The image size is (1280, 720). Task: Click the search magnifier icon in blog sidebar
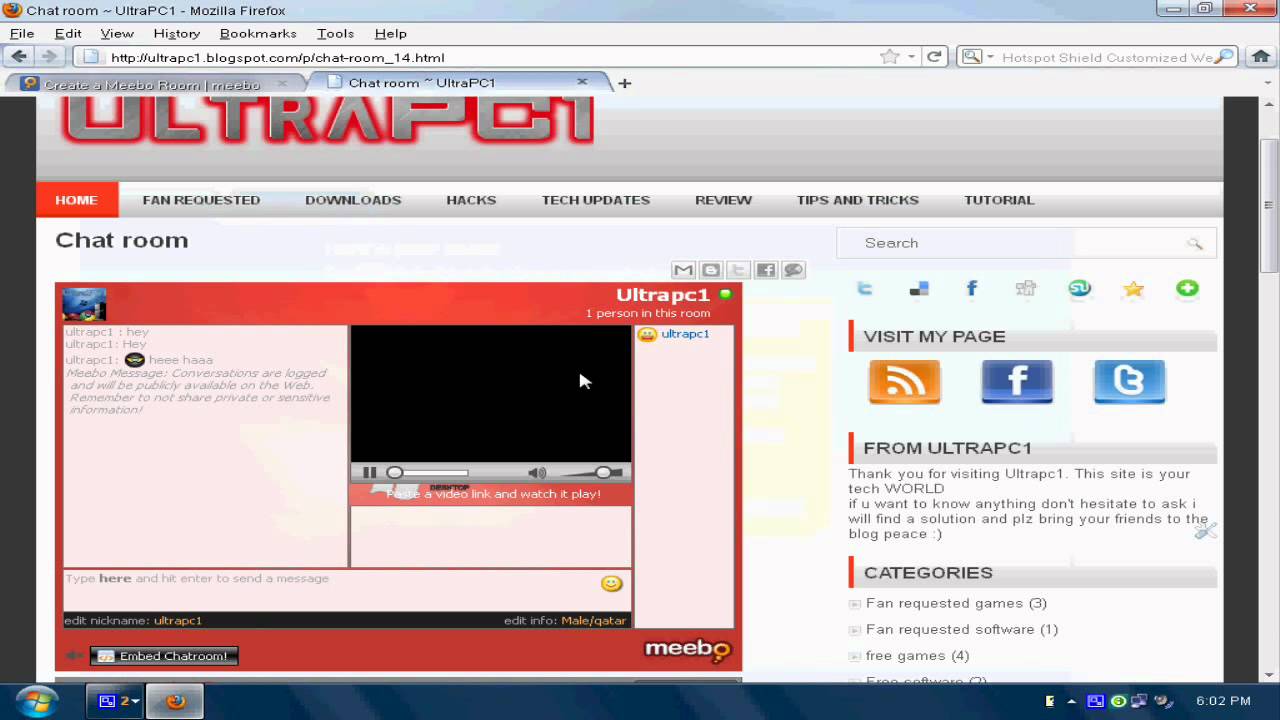(1194, 243)
